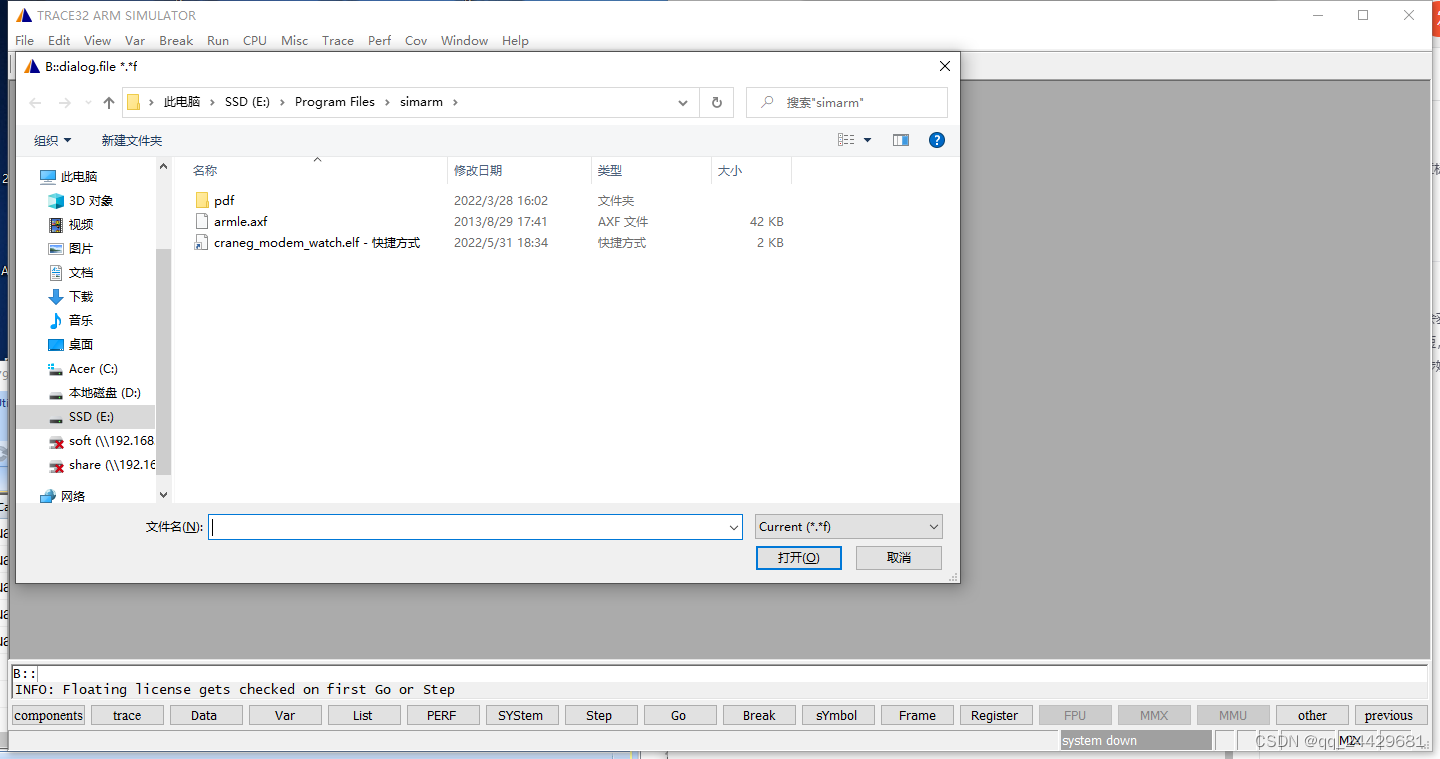This screenshot has width=1440, height=759.
Task: Open the File menu
Action: click(x=25, y=41)
